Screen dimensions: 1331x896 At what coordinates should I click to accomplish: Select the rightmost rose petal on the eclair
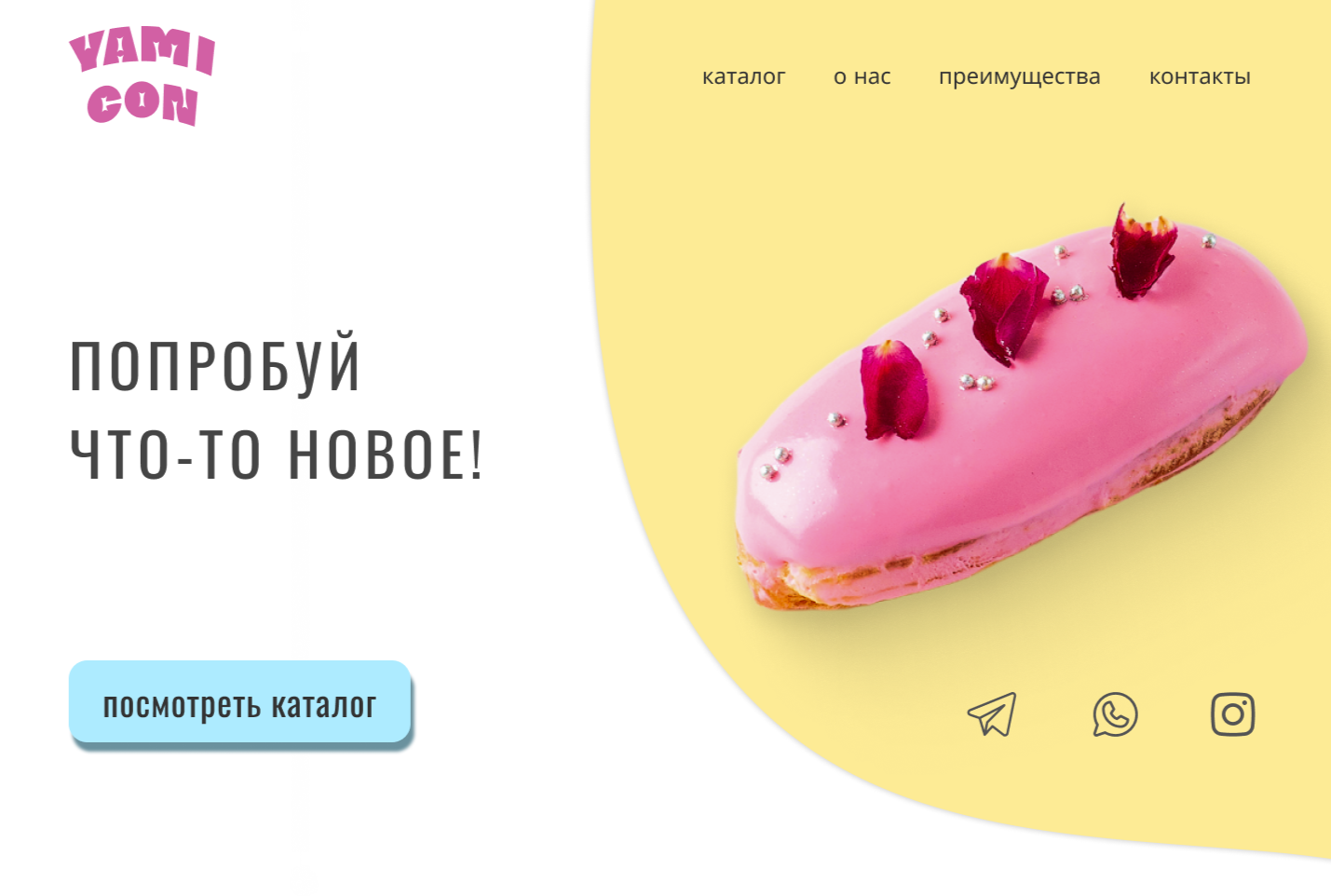(x=1142, y=251)
